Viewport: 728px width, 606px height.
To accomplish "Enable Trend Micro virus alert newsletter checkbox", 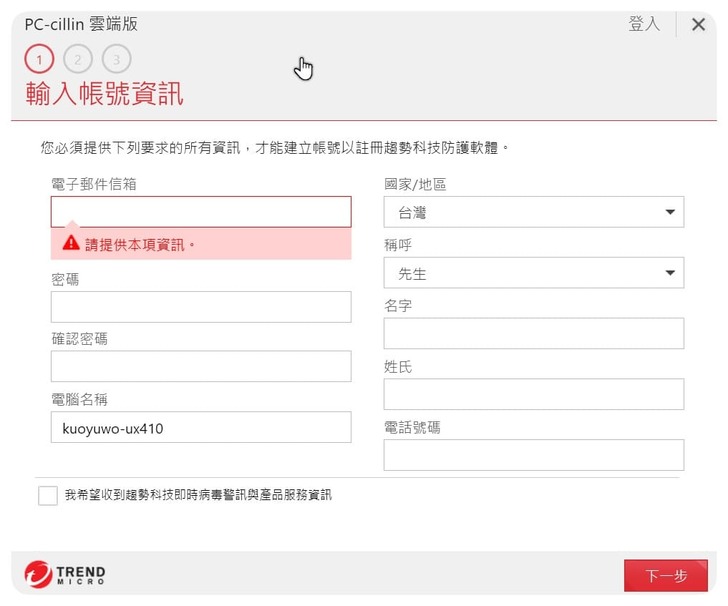I will point(48,495).
